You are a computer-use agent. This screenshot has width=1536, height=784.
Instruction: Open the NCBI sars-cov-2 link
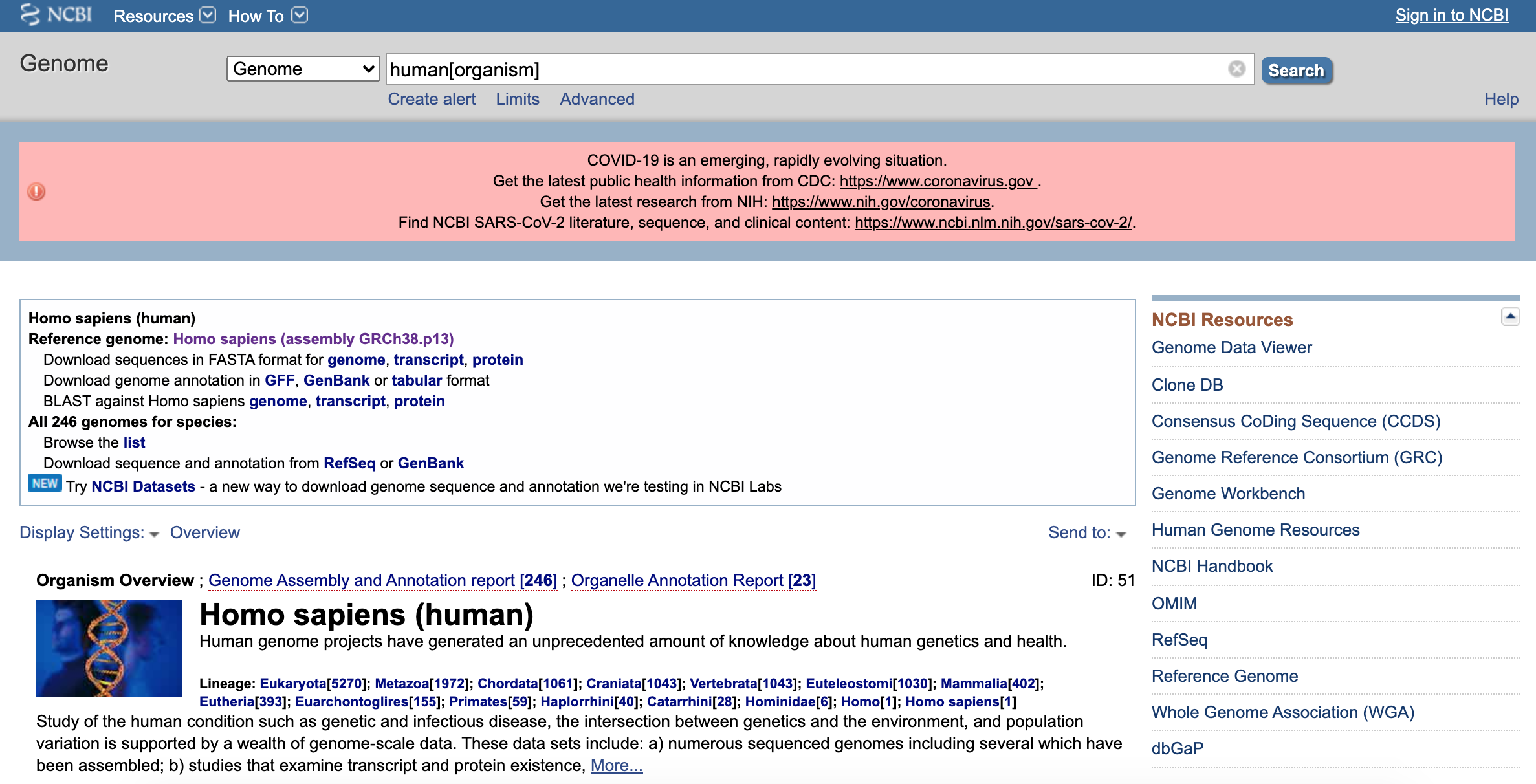(993, 223)
